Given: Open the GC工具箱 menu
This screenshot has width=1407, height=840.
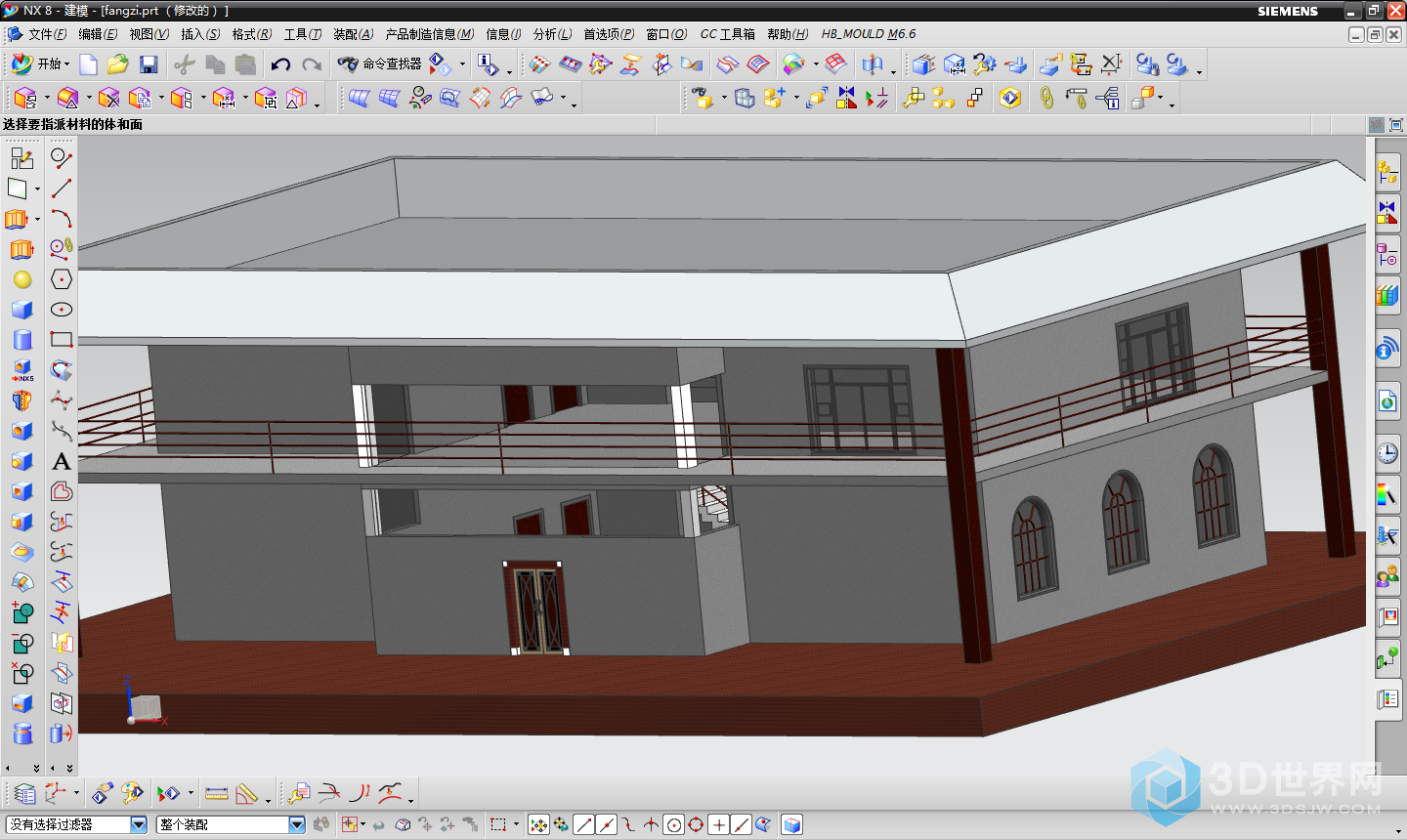Looking at the screenshot, I should (x=728, y=34).
